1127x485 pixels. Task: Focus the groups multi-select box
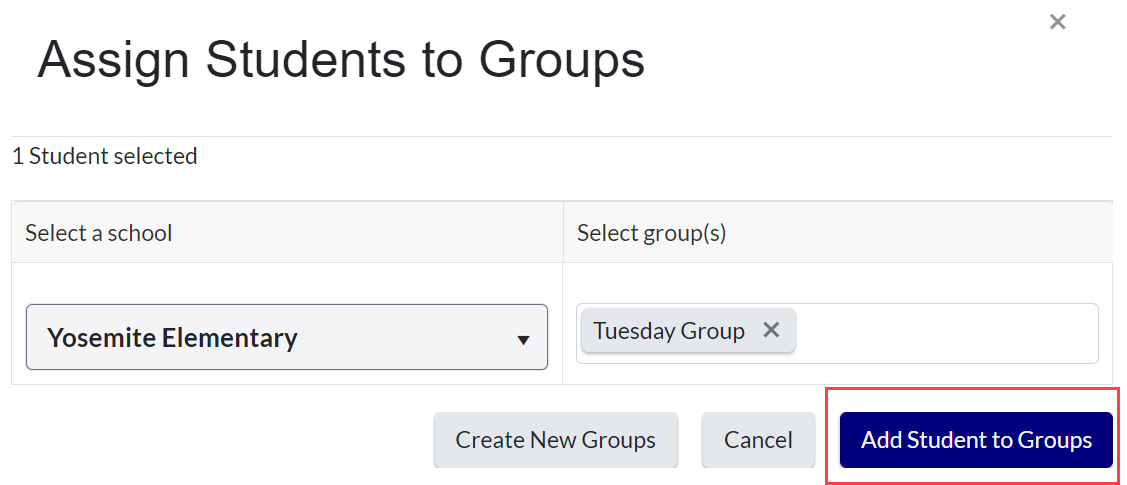click(945, 333)
